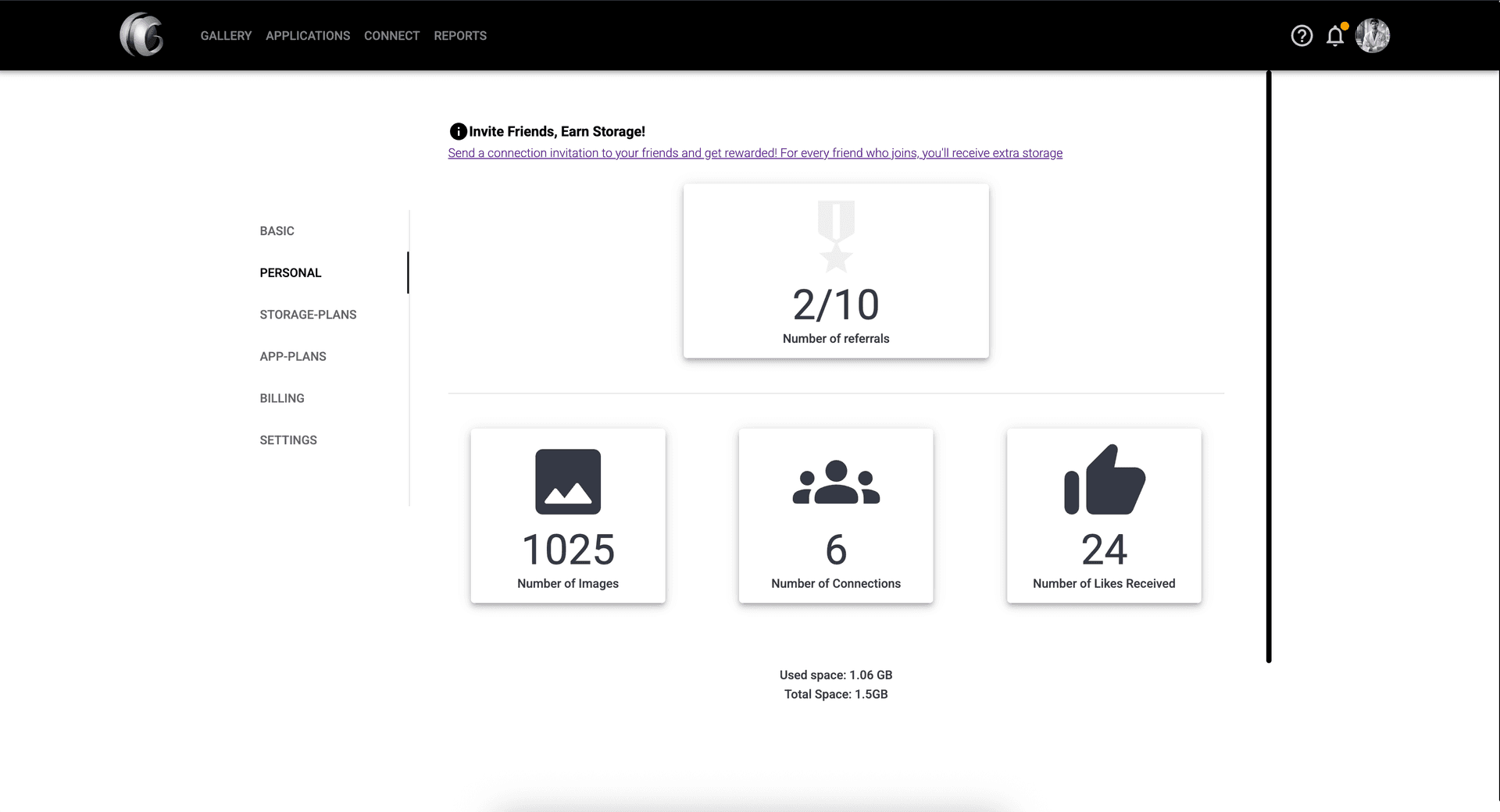Click the thumbs-up likes icon

[1104, 480]
